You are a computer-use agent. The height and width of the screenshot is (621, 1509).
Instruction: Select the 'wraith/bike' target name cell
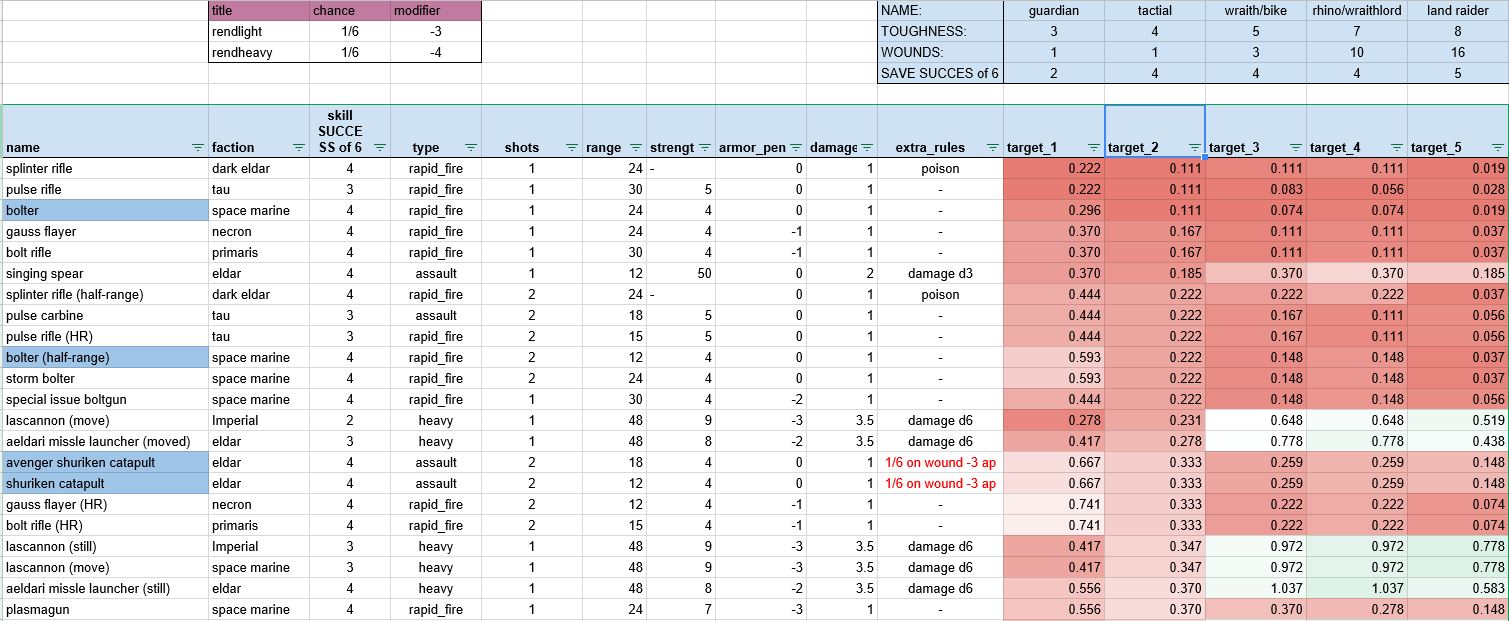tap(1256, 10)
